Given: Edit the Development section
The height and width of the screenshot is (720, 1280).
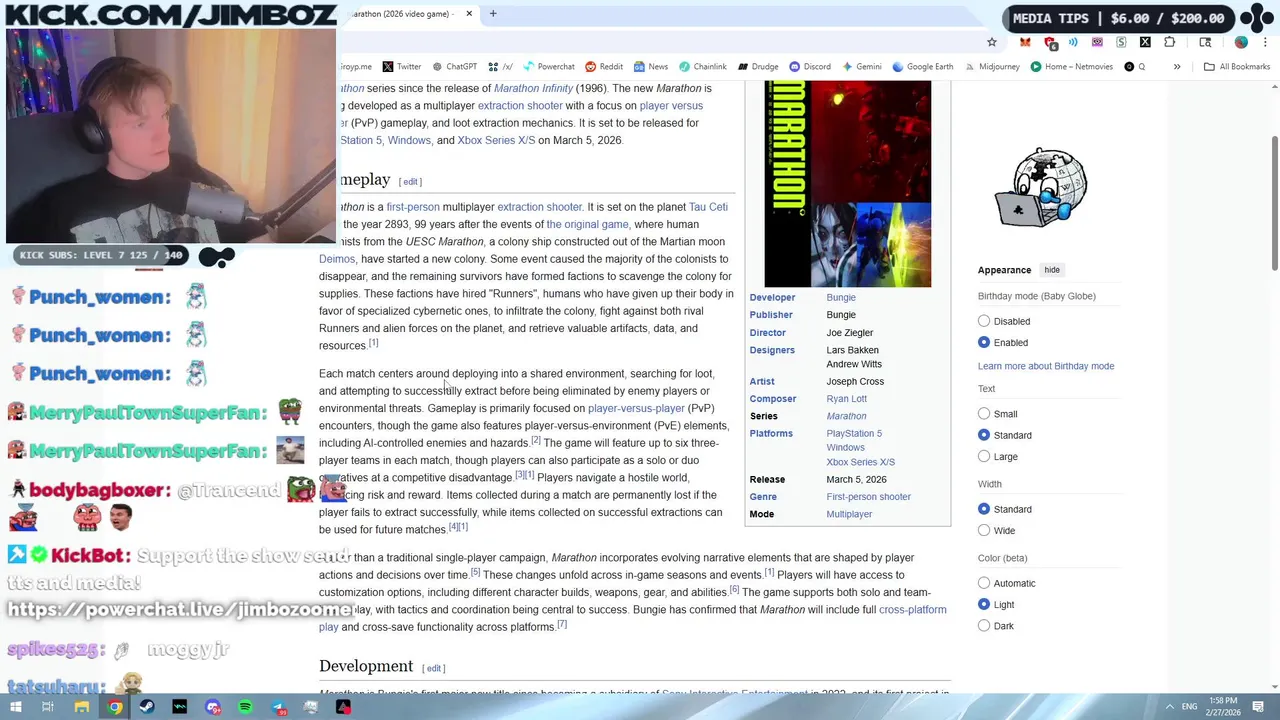Looking at the screenshot, I should pyautogui.click(x=434, y=668).
